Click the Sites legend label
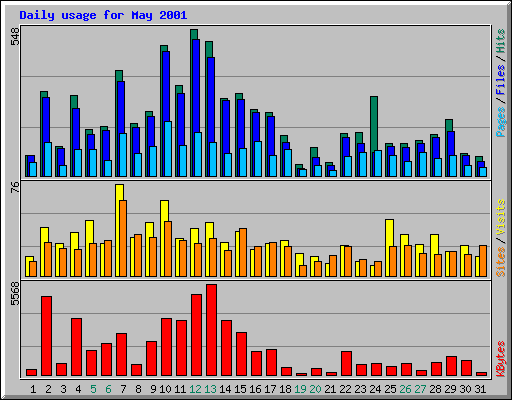Screen dimensions: 512x400 pos(500,262)
